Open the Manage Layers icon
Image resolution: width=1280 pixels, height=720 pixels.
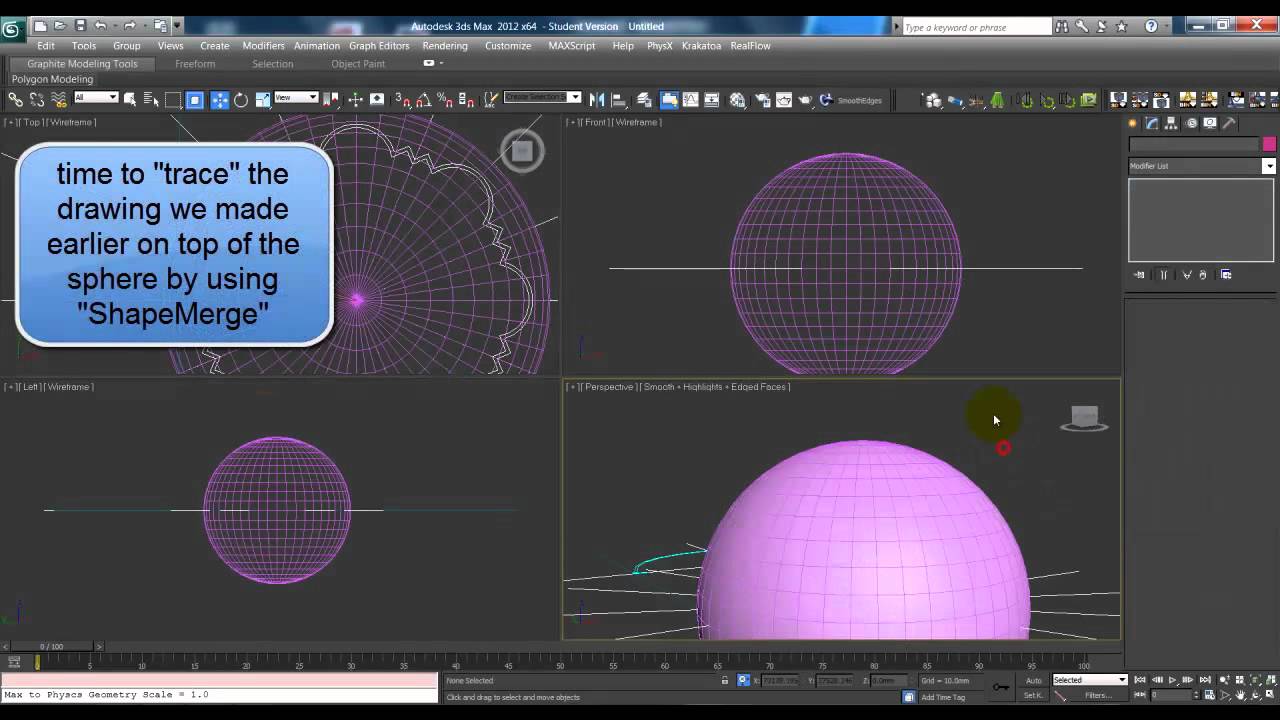[x=645, y=99]
